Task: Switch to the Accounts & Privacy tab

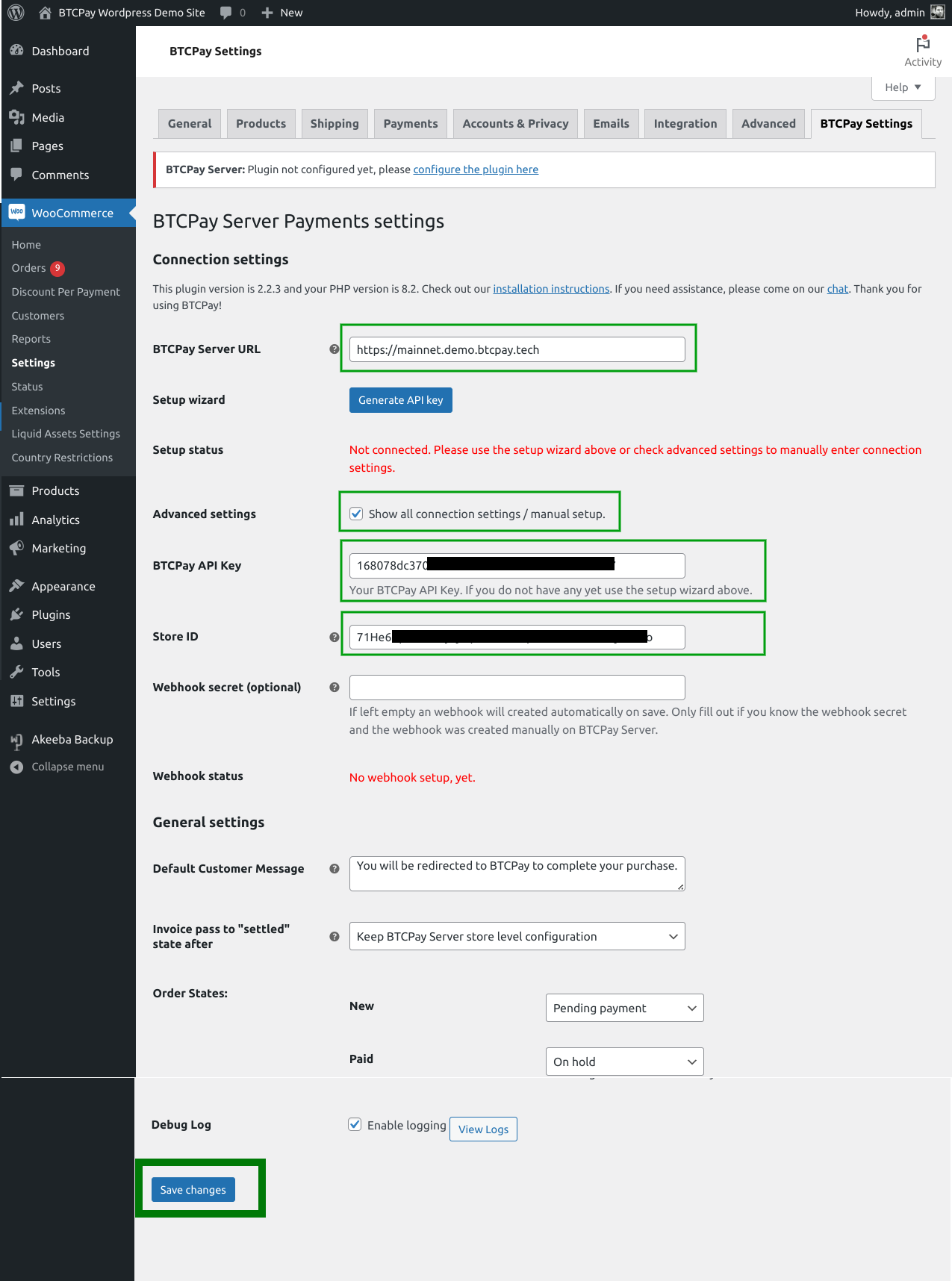Action: click(x=515, y=124)
